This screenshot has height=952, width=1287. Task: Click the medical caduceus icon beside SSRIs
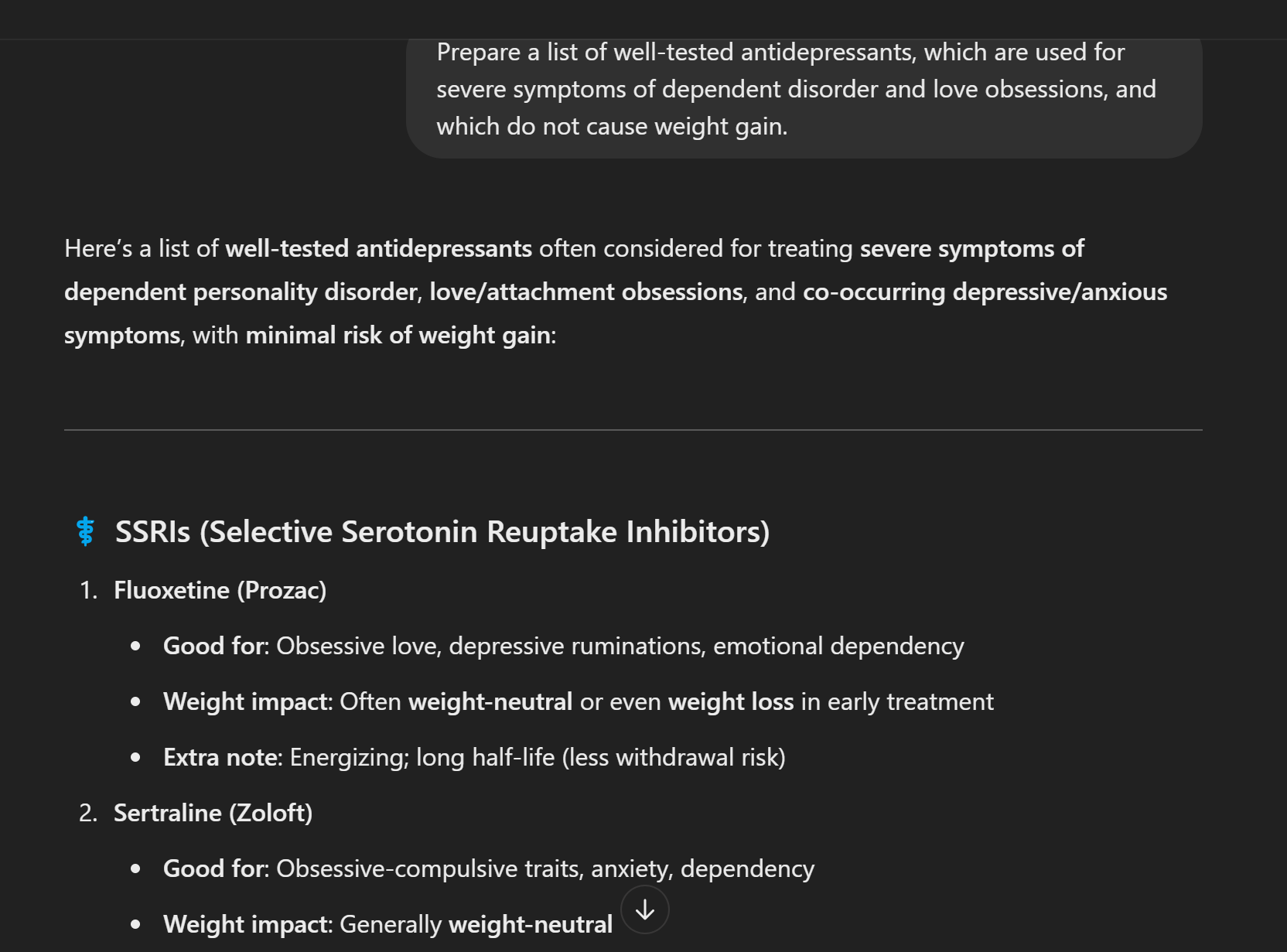tap(86, 531)
